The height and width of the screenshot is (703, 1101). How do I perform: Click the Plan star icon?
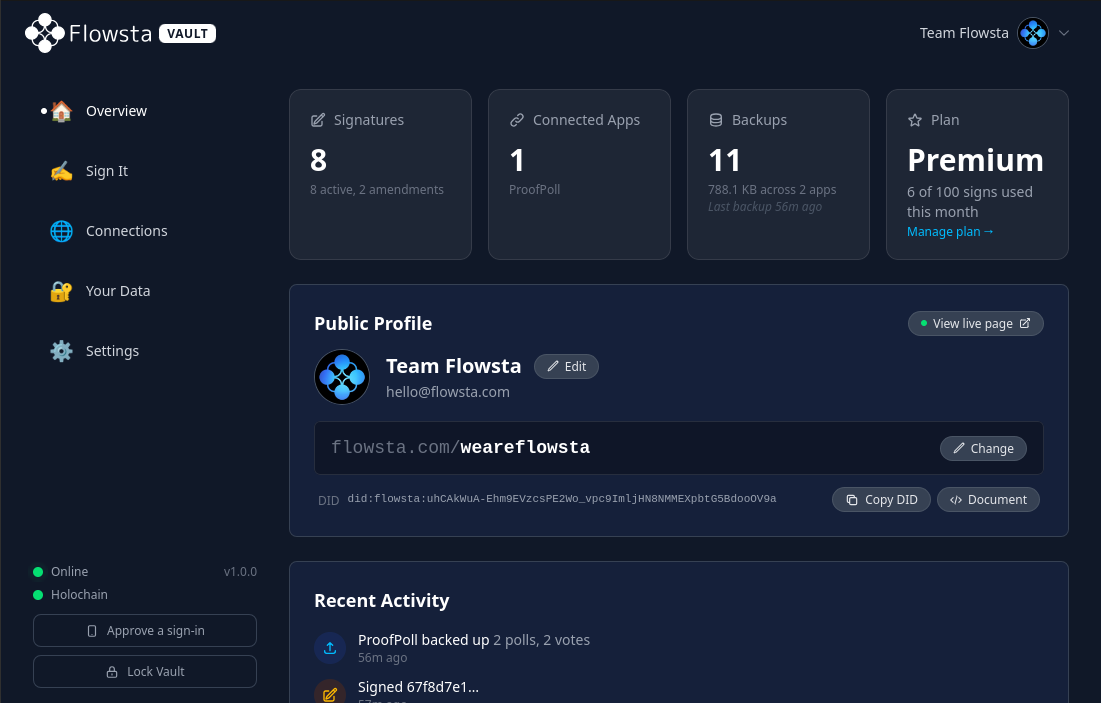pos(915,120)
